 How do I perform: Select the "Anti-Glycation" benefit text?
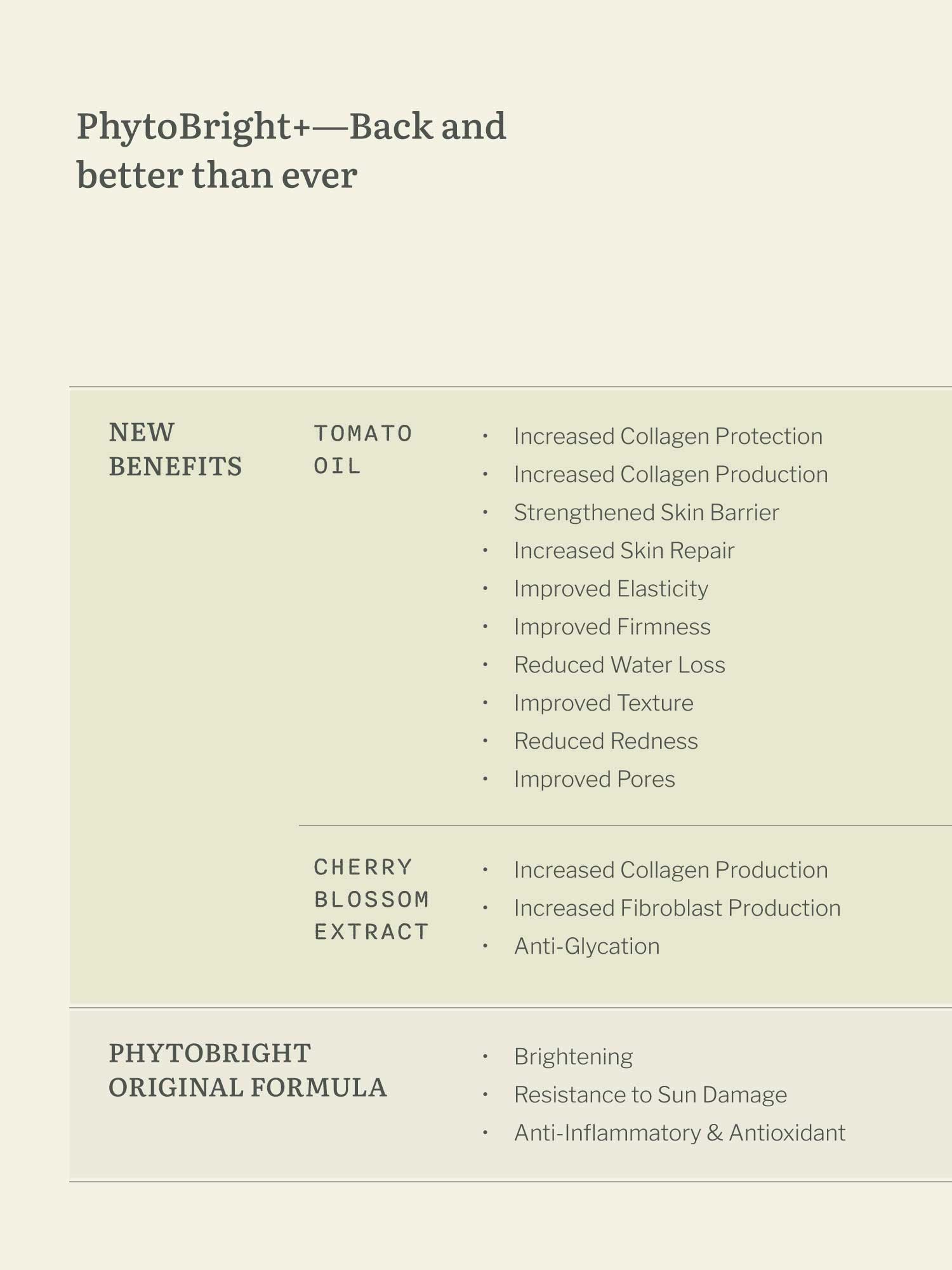pyautogui.click(x=586, y=947)
